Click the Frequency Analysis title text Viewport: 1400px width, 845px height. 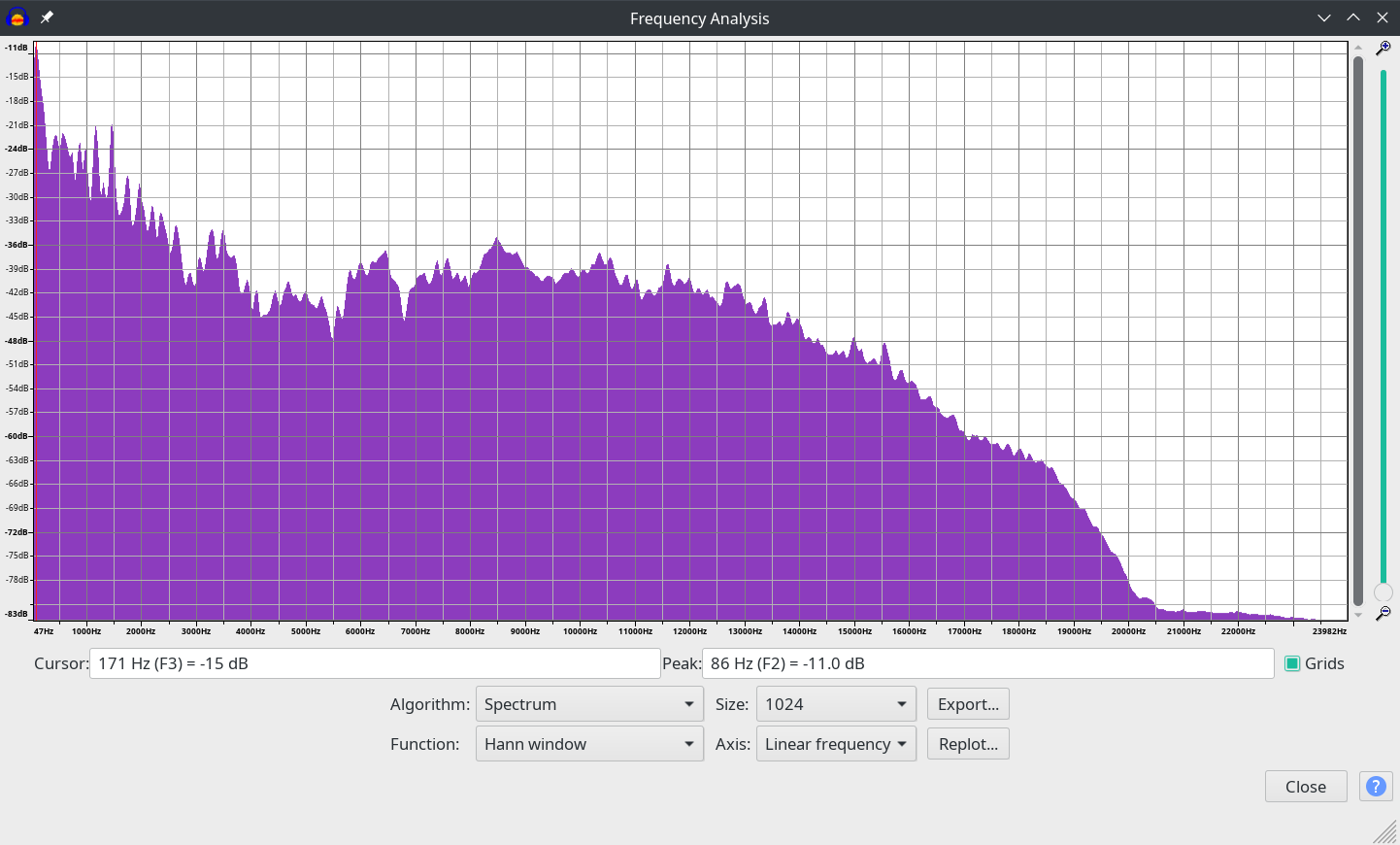[x=699, y=18]
